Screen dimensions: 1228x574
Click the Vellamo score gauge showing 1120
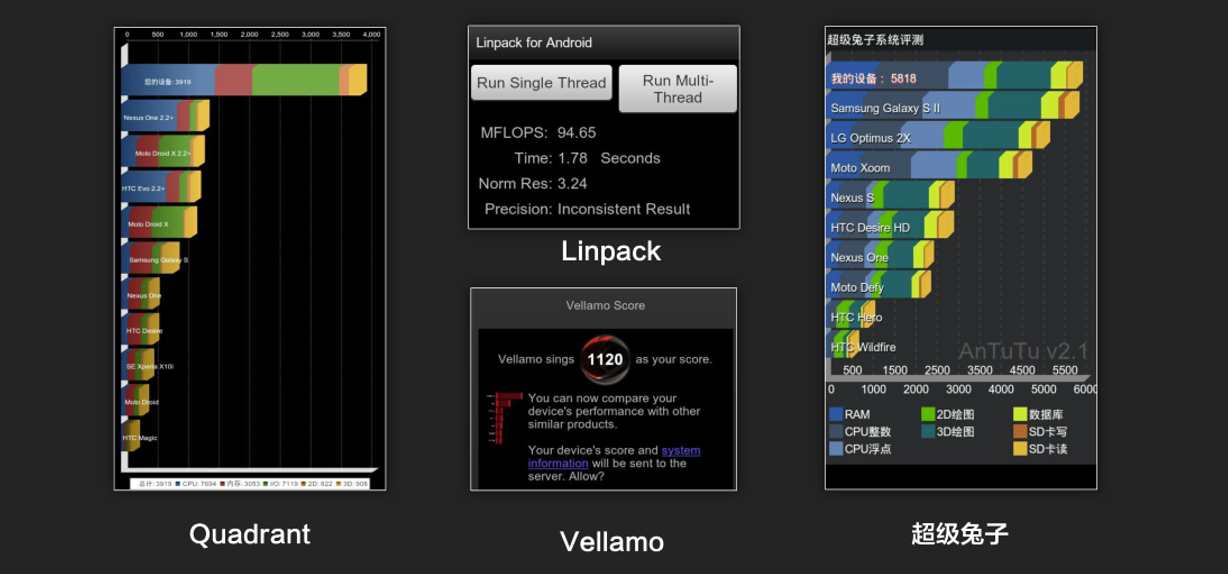605,360
